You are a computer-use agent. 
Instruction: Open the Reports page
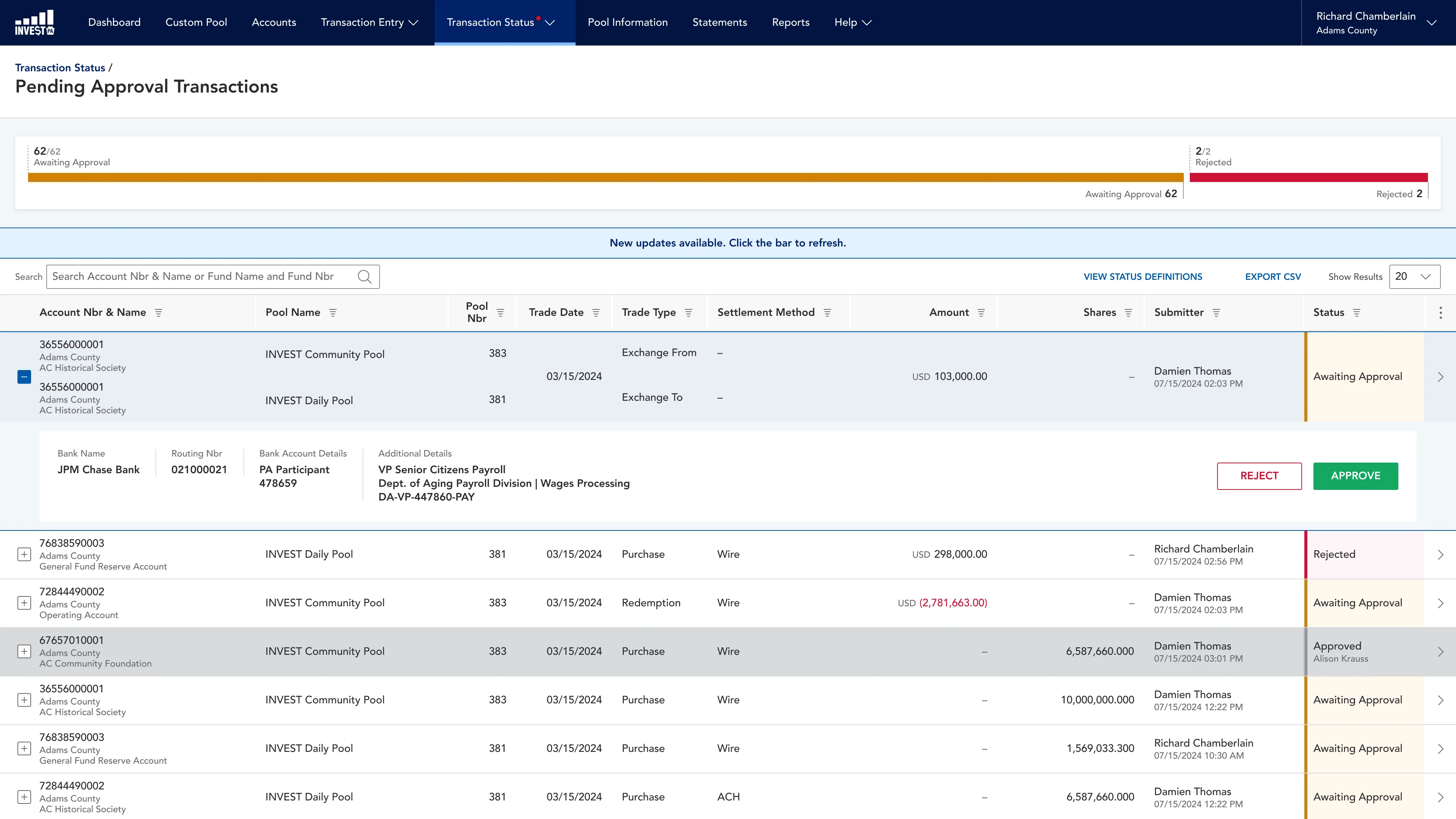(790, 23)
